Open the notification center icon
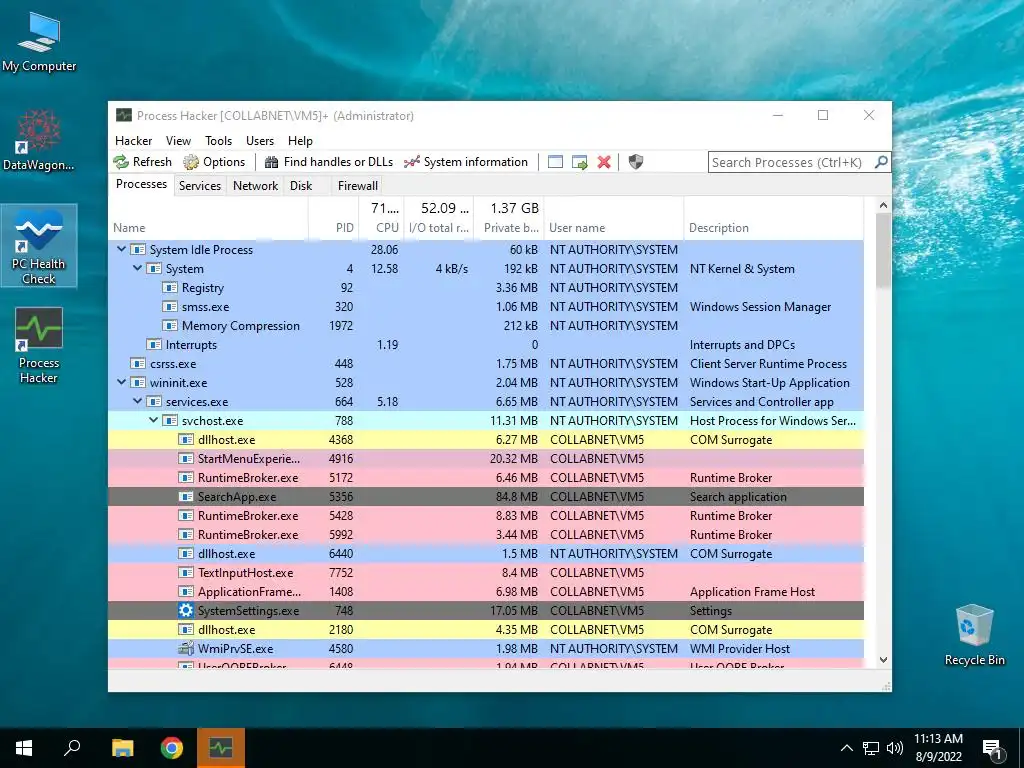 tap(993, 750)
